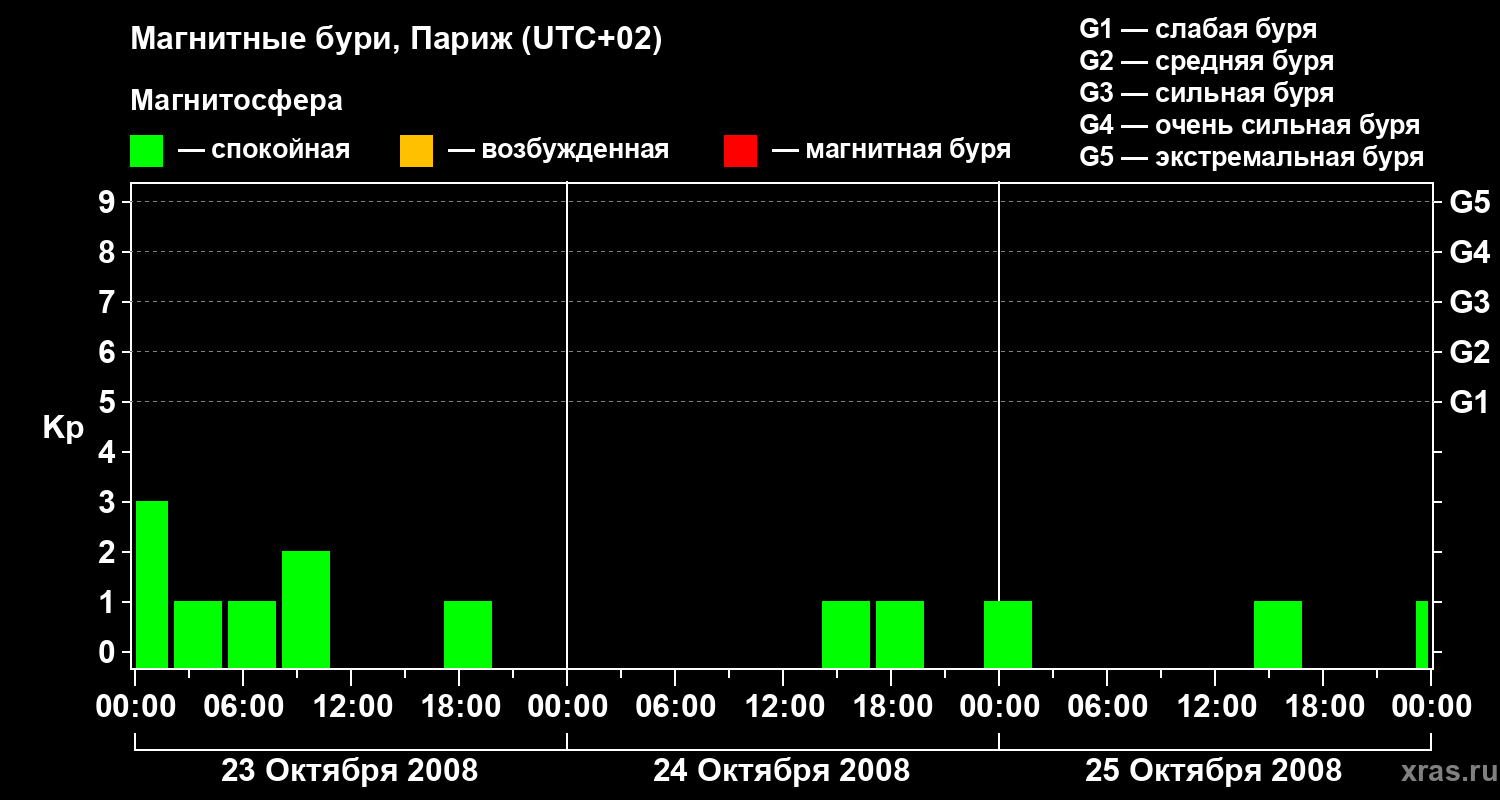Click the 15:00 bar on 25 October
Image resolution: width=1500 pixels, height=800 pixels.
click(x=1278, y=634)
